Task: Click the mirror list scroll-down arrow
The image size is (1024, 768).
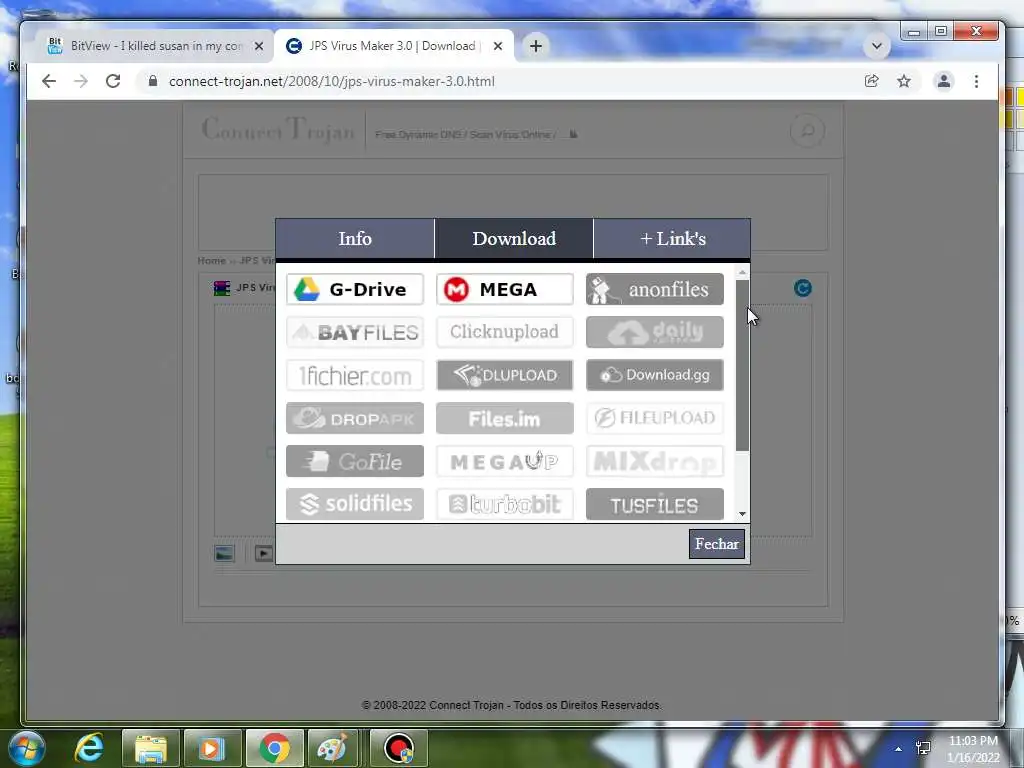Action: pyautogui.click(x=742, y=514)
